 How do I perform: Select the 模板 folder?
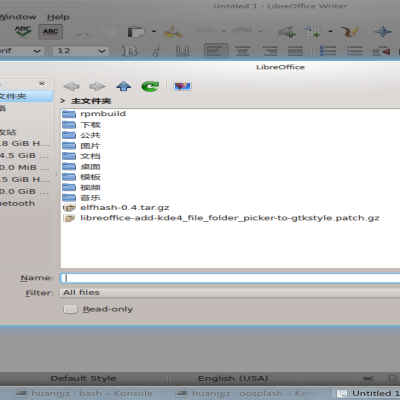click(81, 177)
